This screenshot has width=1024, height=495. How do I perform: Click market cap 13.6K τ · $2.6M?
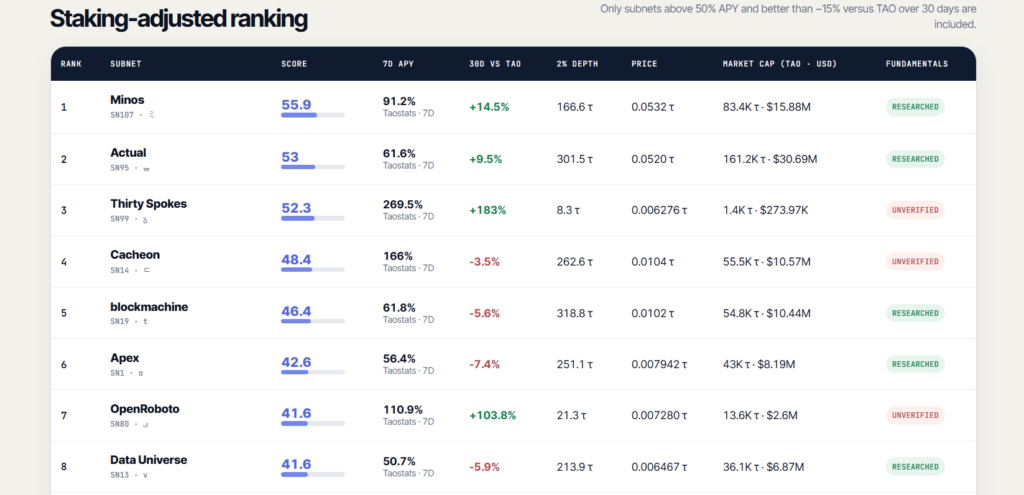[x=760, y=415]
